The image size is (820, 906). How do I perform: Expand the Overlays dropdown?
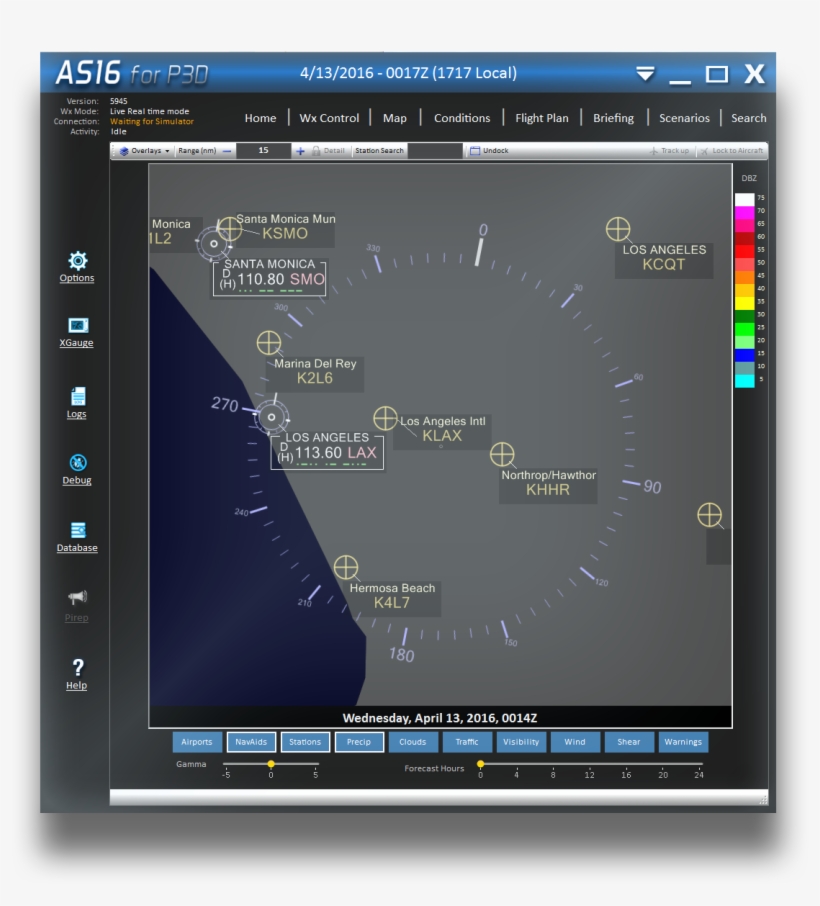click(145, 151)
